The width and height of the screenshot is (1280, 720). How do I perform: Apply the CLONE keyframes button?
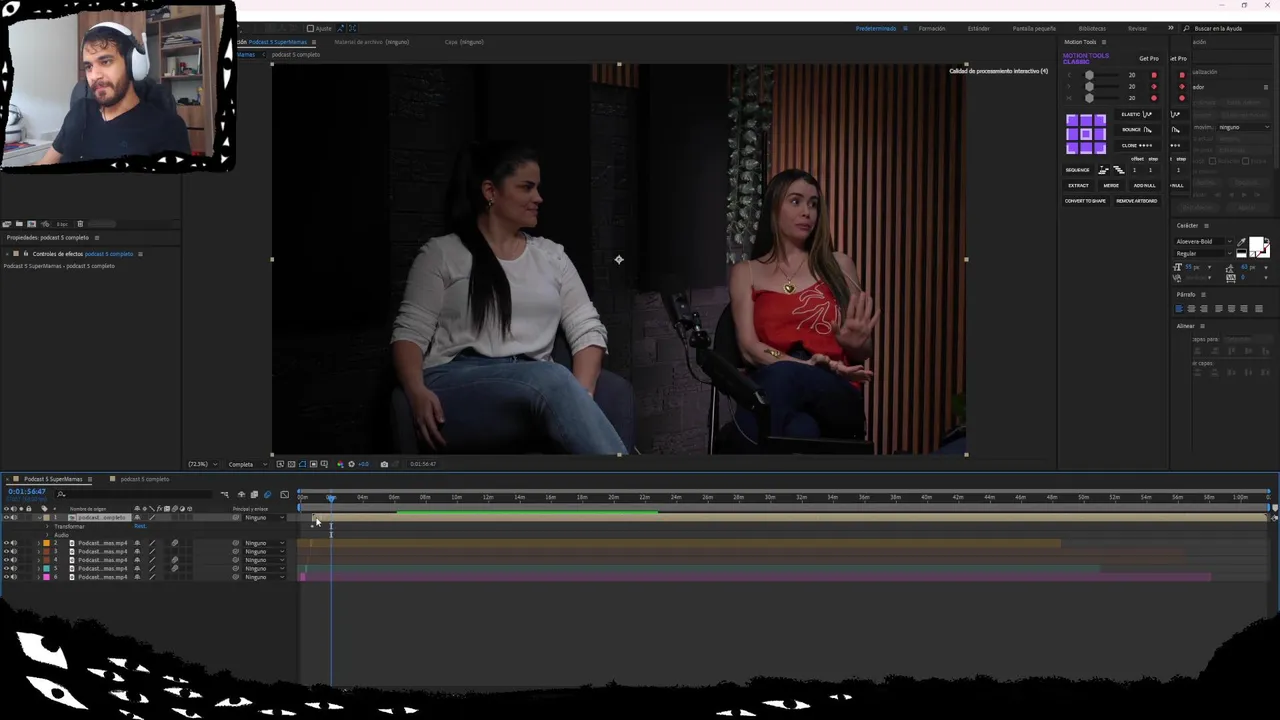point(1137,146)
